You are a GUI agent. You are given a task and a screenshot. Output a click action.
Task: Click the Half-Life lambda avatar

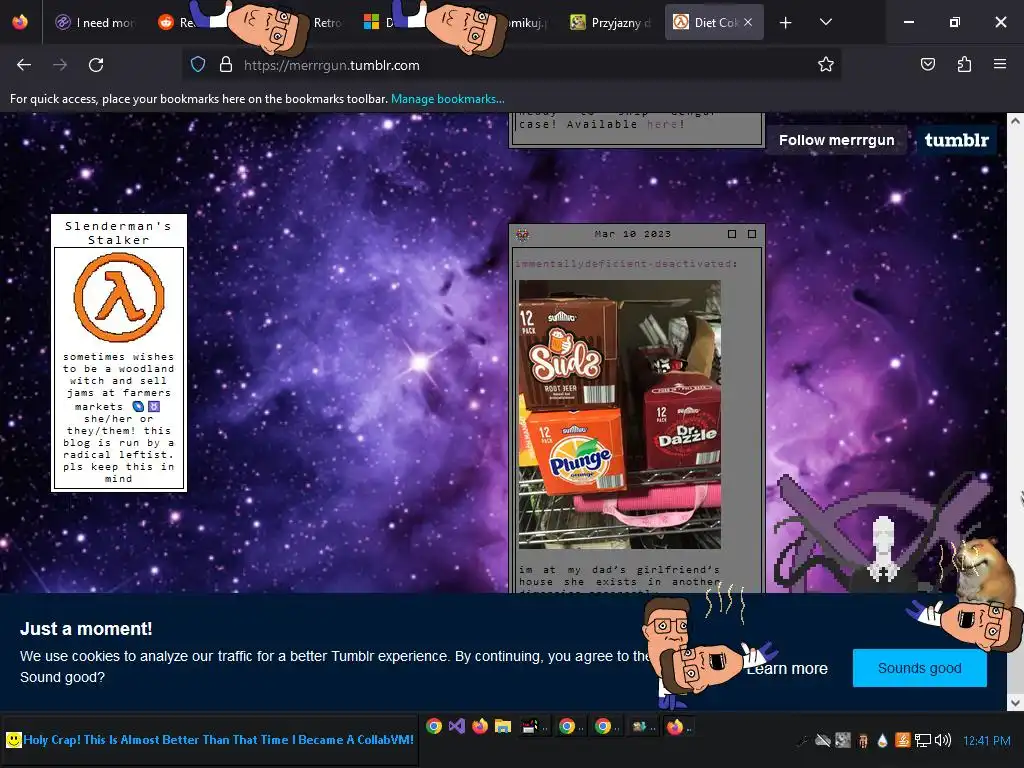pos(119,297)
